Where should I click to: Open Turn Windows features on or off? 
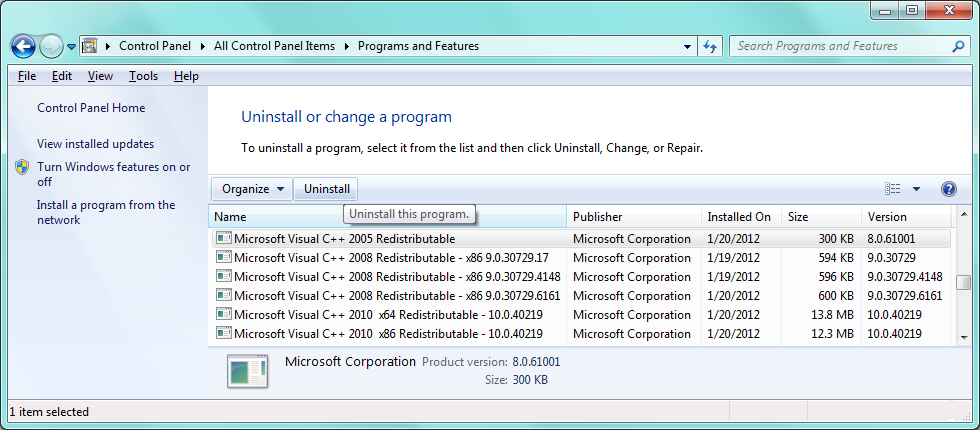coord(114,174)
